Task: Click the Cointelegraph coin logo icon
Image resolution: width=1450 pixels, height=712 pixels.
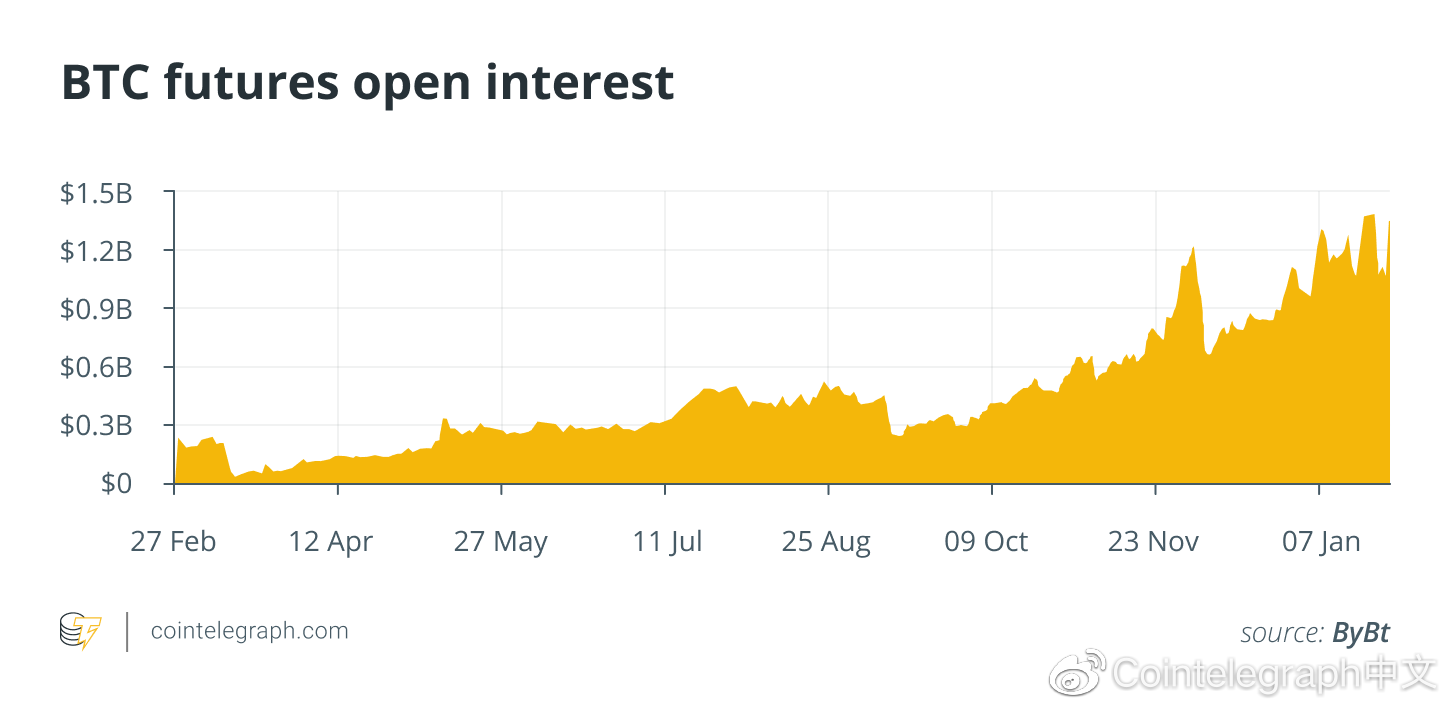Action: 81,632
